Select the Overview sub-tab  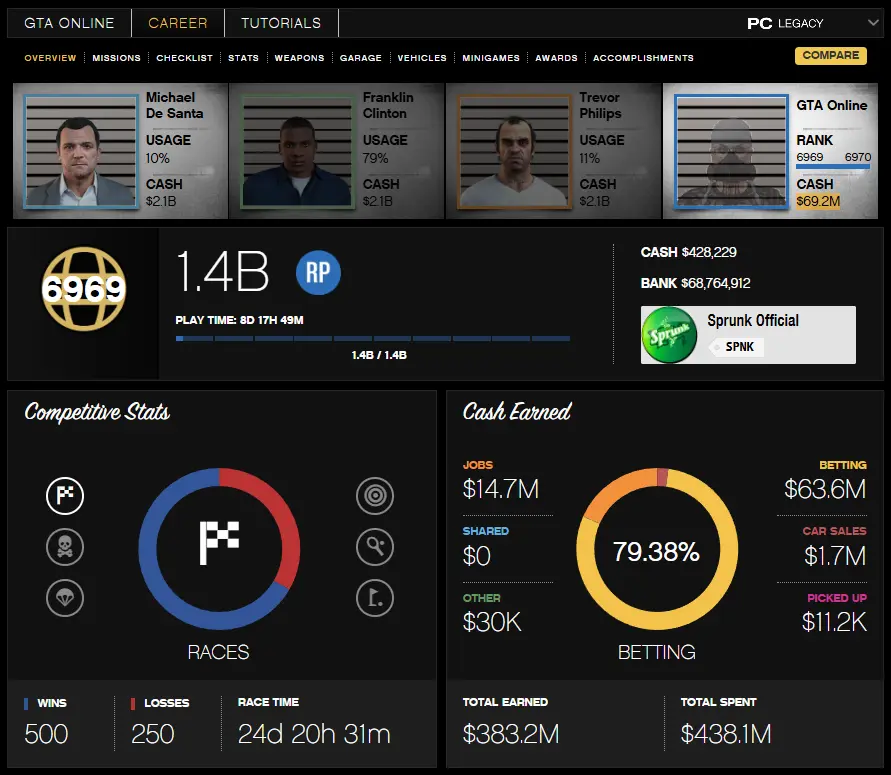(50, 58)
